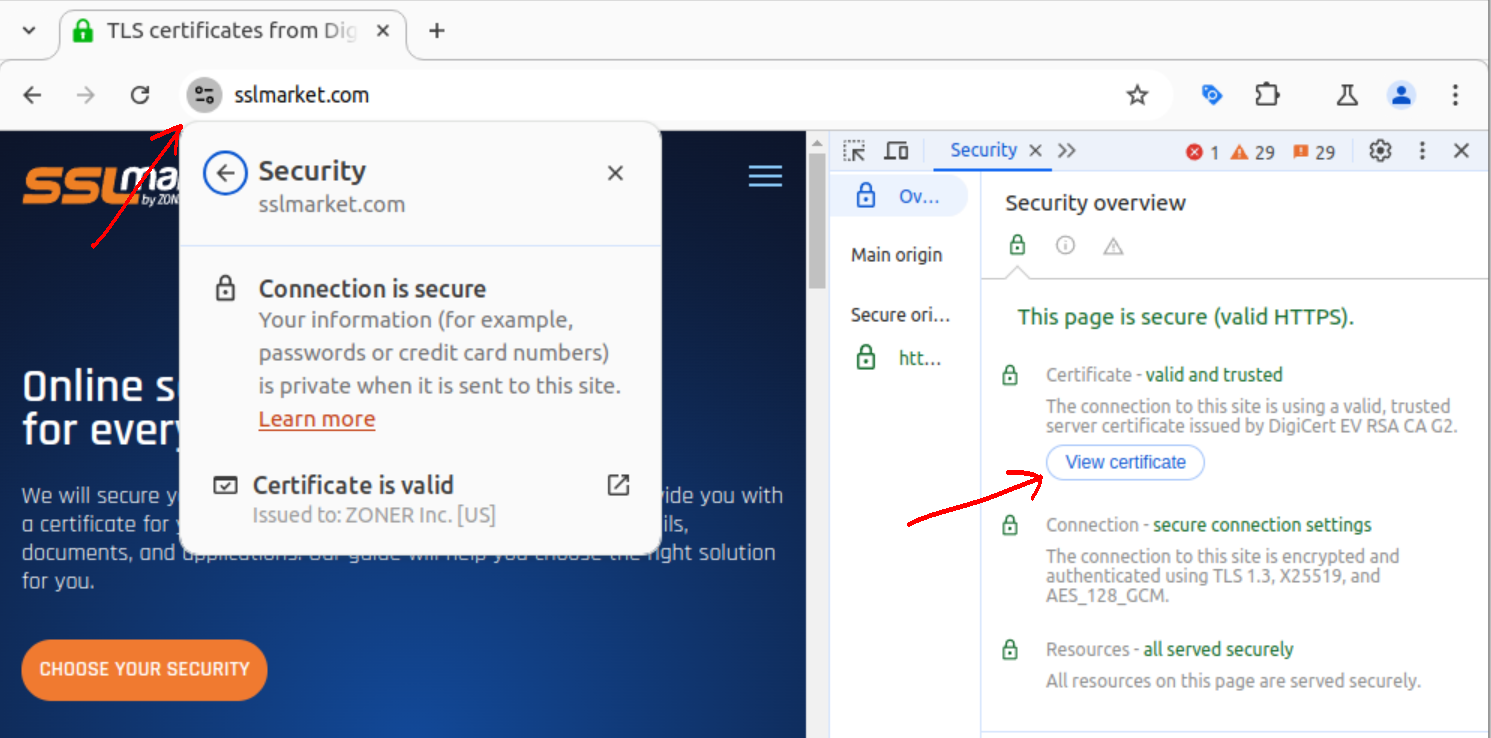
Task: Open Chrome Labs flask icon
Action: tap(1346, 95)
